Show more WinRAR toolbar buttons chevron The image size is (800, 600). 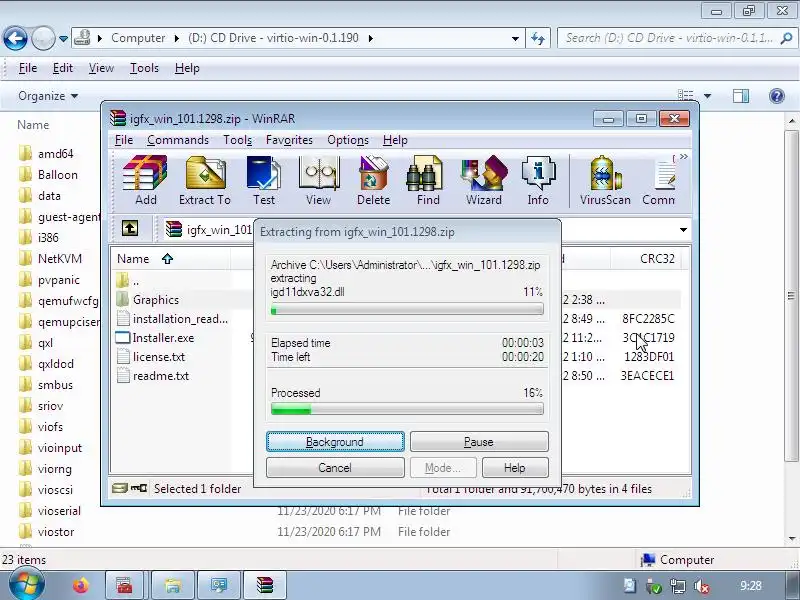click(684, 157)
